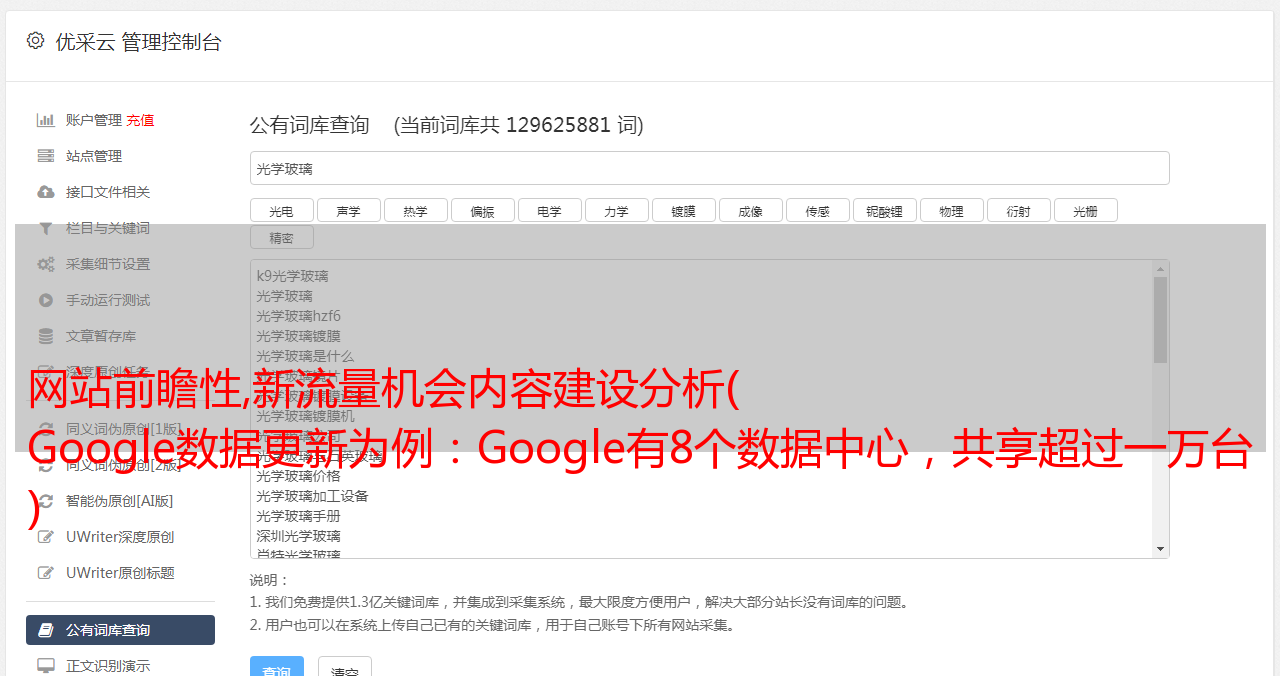
Task: Select the 成像 keyword tag
Action: pyautogui.click(x=750, y=210)
